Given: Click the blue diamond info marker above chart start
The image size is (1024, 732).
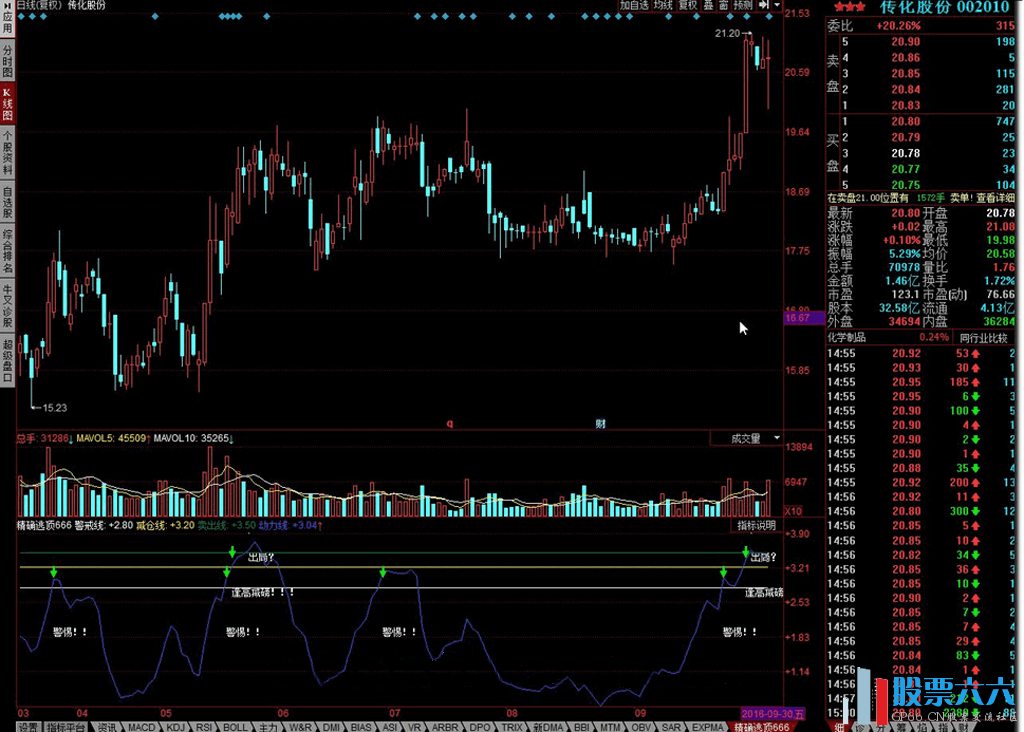Looking at the screenshot, I should [21, 17].
